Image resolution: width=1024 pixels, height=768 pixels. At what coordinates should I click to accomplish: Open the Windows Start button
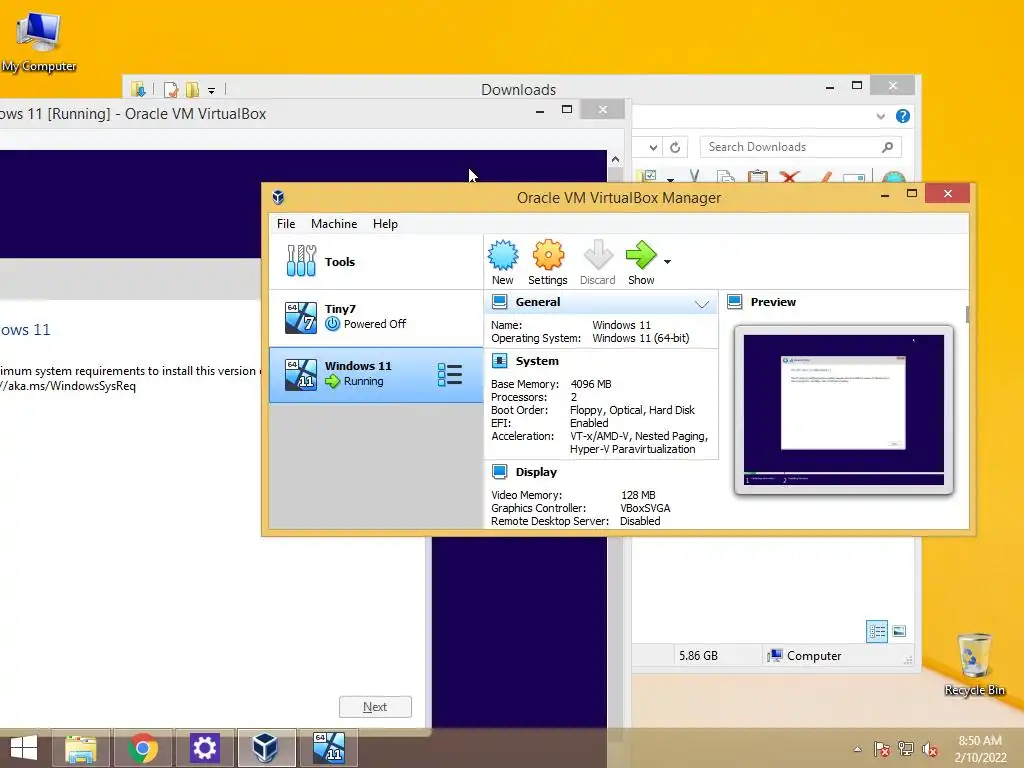click(24, 748)
